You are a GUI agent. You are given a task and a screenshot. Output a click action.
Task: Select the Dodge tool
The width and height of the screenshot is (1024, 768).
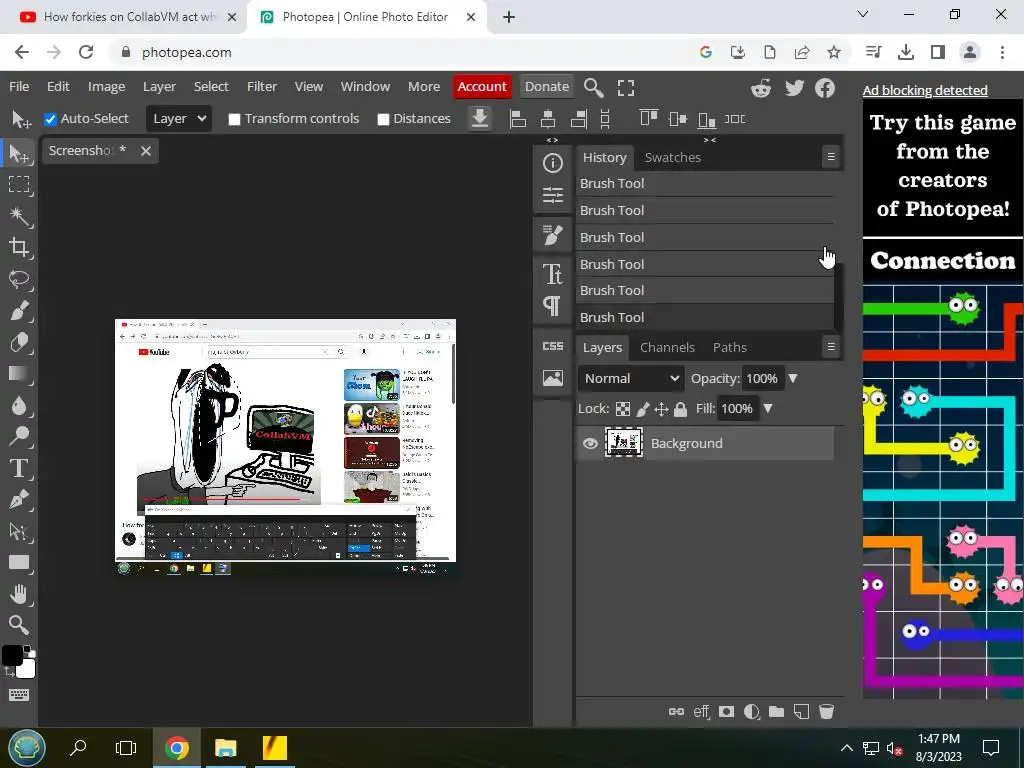tap(19, 436)
